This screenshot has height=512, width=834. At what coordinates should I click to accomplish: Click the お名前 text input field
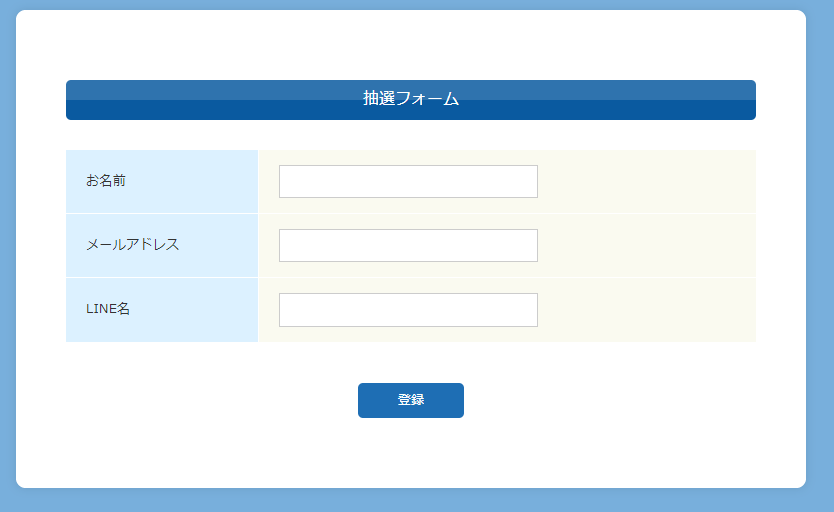pyautogui.click(x=408, y=182)
